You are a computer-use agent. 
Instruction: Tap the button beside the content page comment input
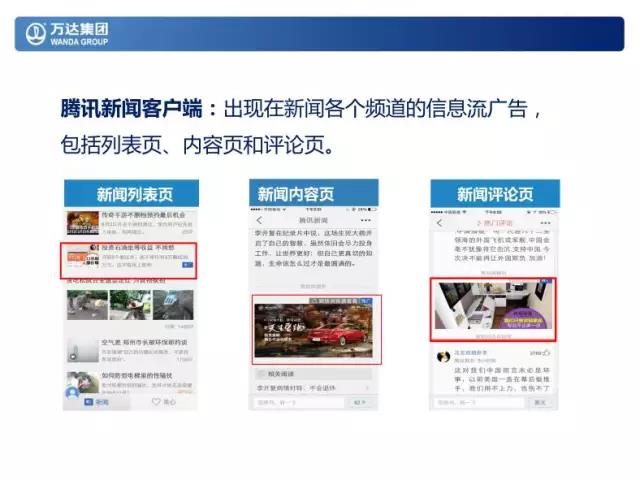point(360,403)
